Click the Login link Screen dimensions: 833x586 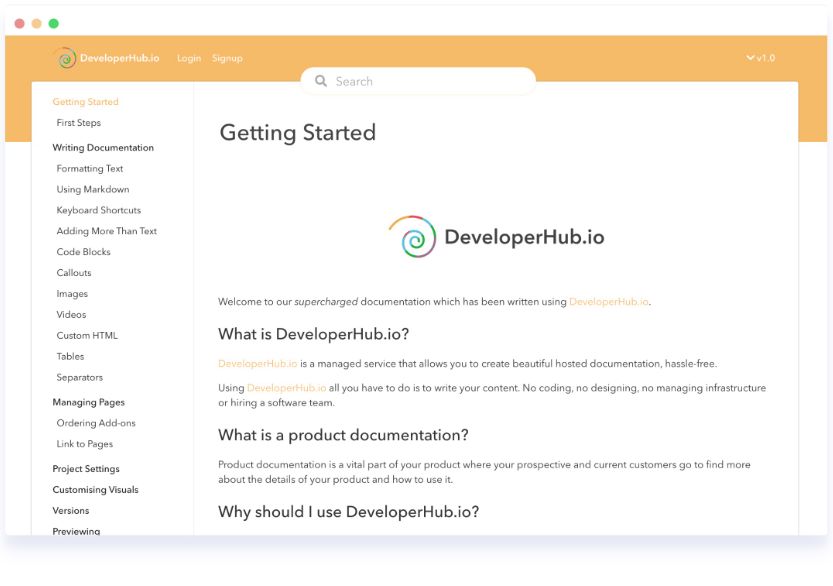pos(189,58)
